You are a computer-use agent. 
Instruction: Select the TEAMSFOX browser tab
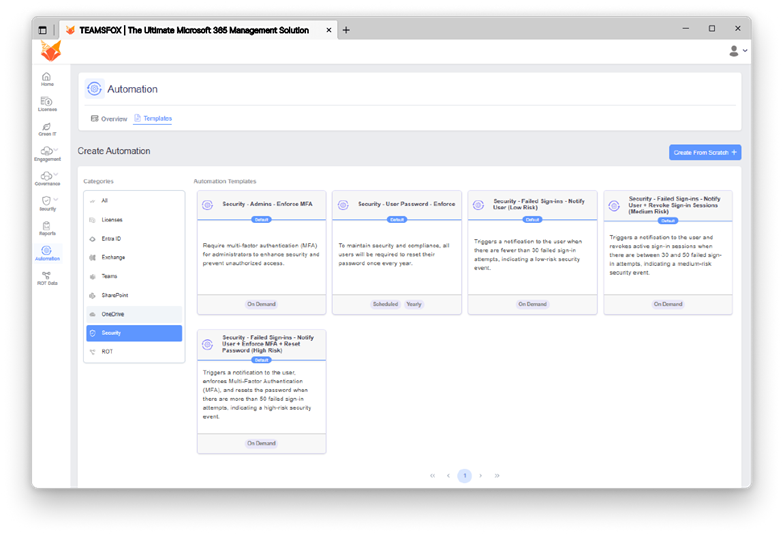(x=198, y=30)
